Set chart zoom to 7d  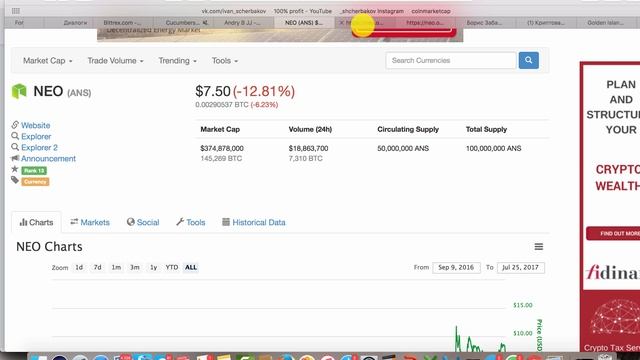(98, 267)
